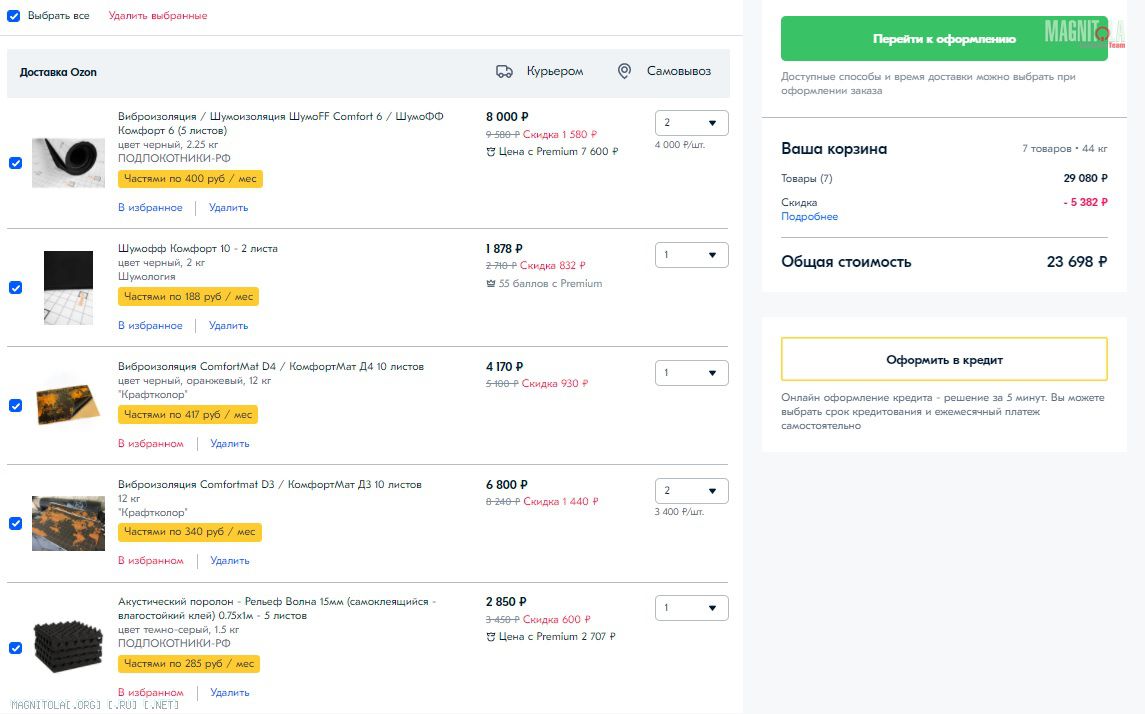This screenshot has width=1145, height=714.
Task: Click the Скидка 1 580 ₽ label
Action: point(561,134)
